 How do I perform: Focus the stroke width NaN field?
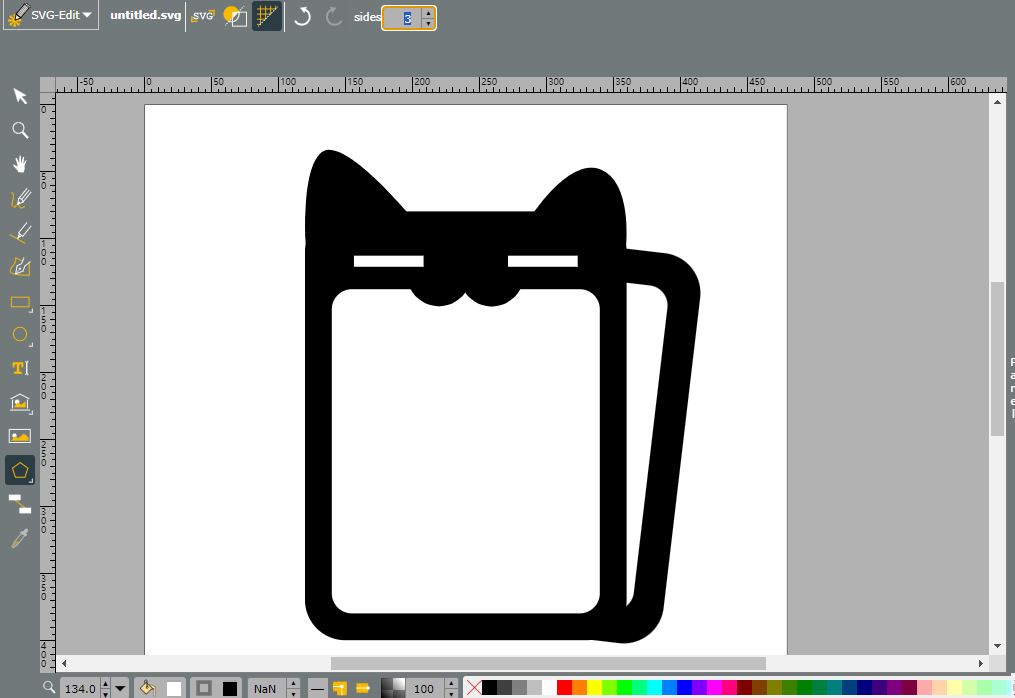(267, 688)
